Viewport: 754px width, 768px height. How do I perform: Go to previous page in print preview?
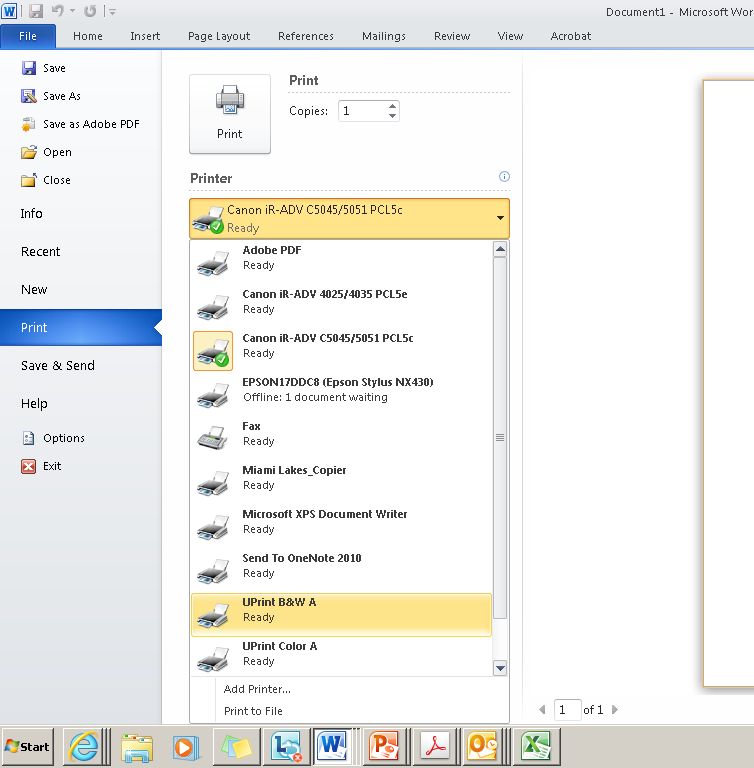click(542, 710)
